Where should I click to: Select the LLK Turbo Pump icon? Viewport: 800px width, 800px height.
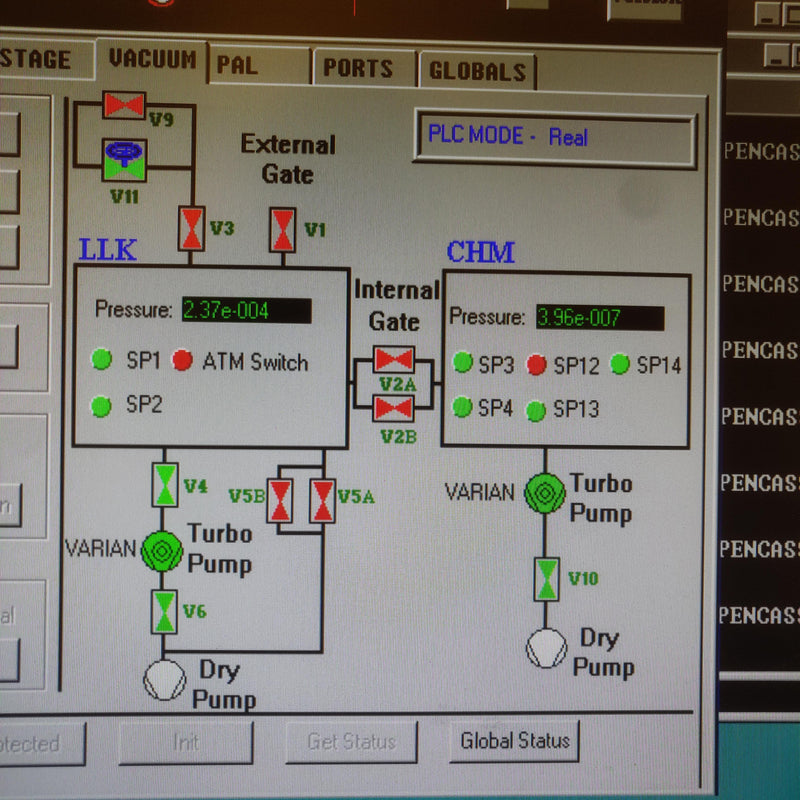pyautogui.click(x=163, y=549)
